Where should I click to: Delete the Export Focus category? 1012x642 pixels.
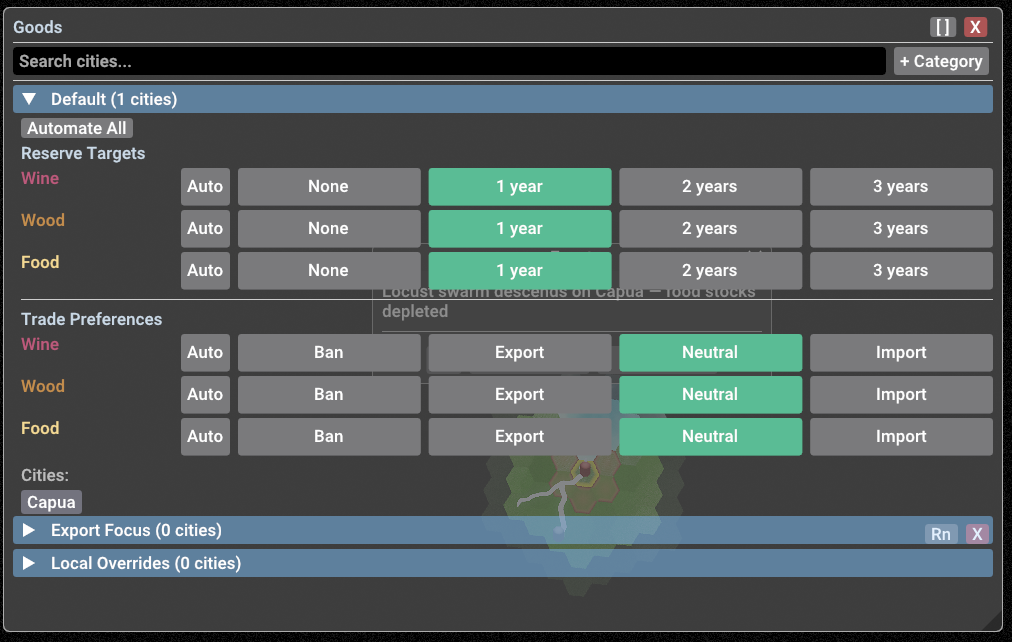(977, 534)
